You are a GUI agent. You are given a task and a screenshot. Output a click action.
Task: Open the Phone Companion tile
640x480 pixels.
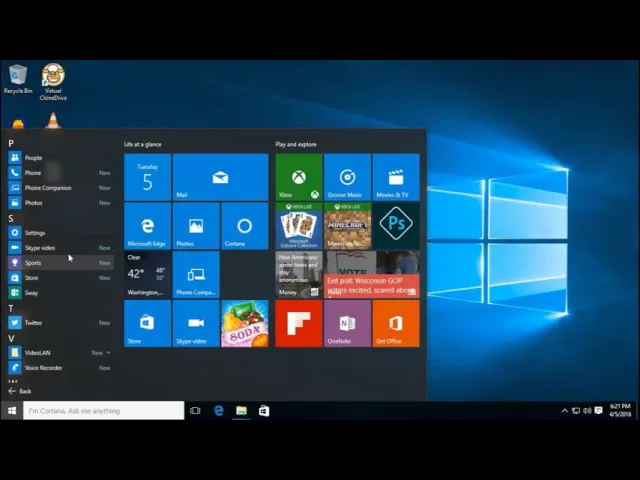pyautogui.click(x=196, y=275)
